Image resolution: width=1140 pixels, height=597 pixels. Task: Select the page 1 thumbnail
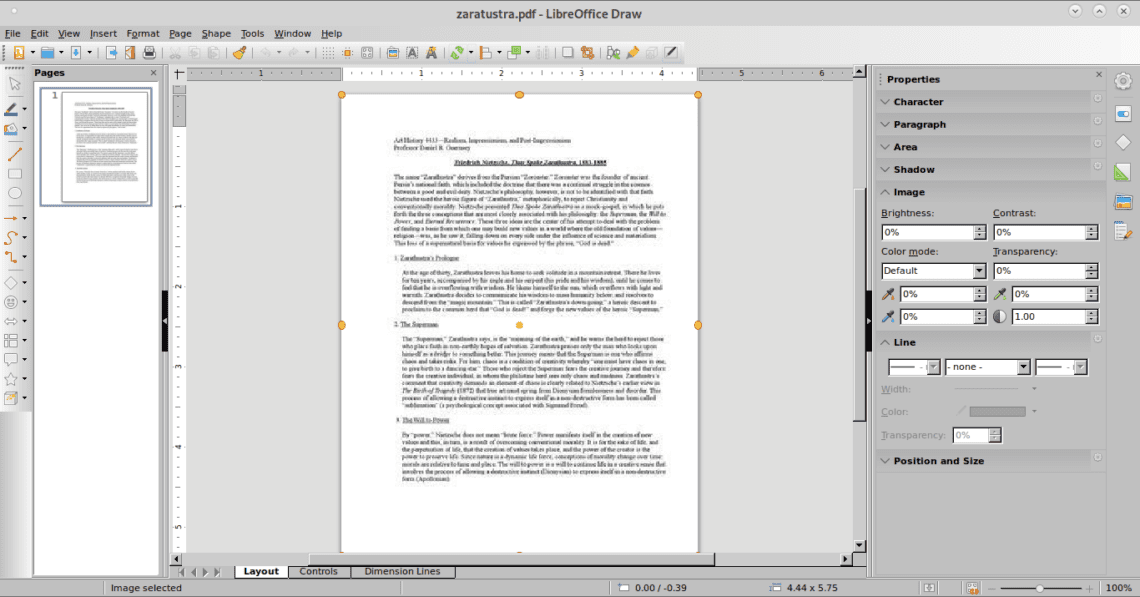point(96,146)
